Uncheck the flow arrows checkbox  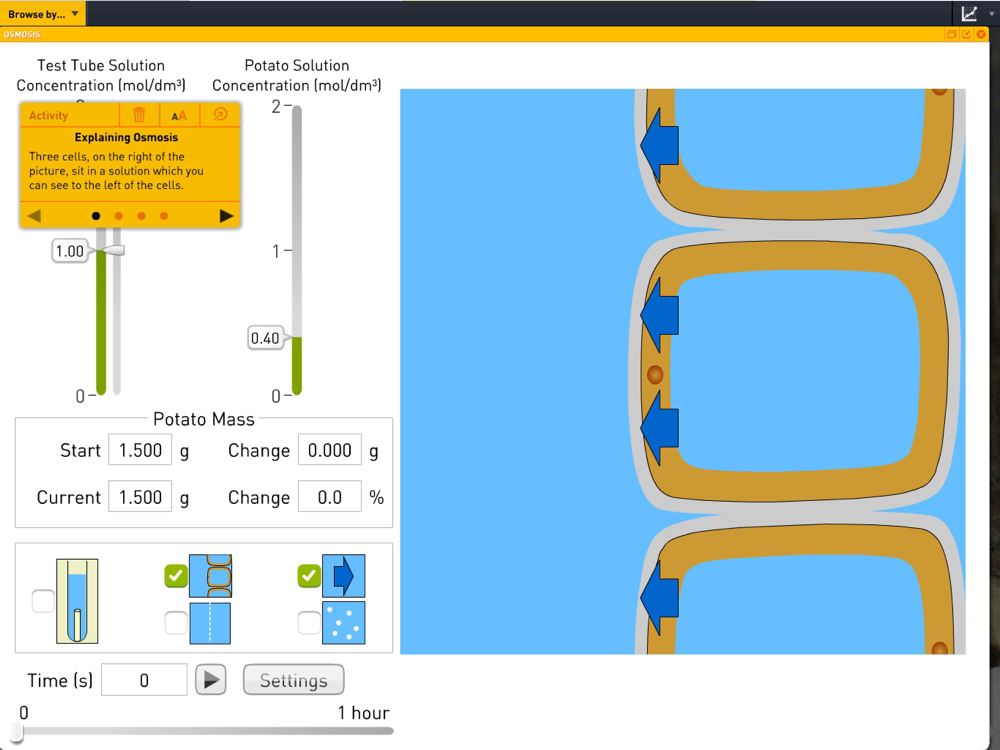click(x=309, y=576)
